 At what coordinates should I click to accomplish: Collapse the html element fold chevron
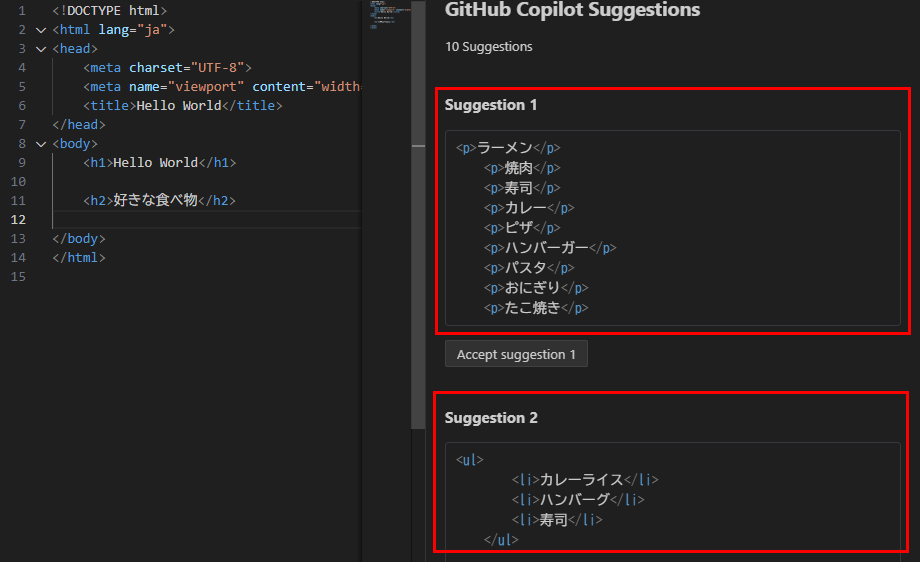click(x=41, y=30)
